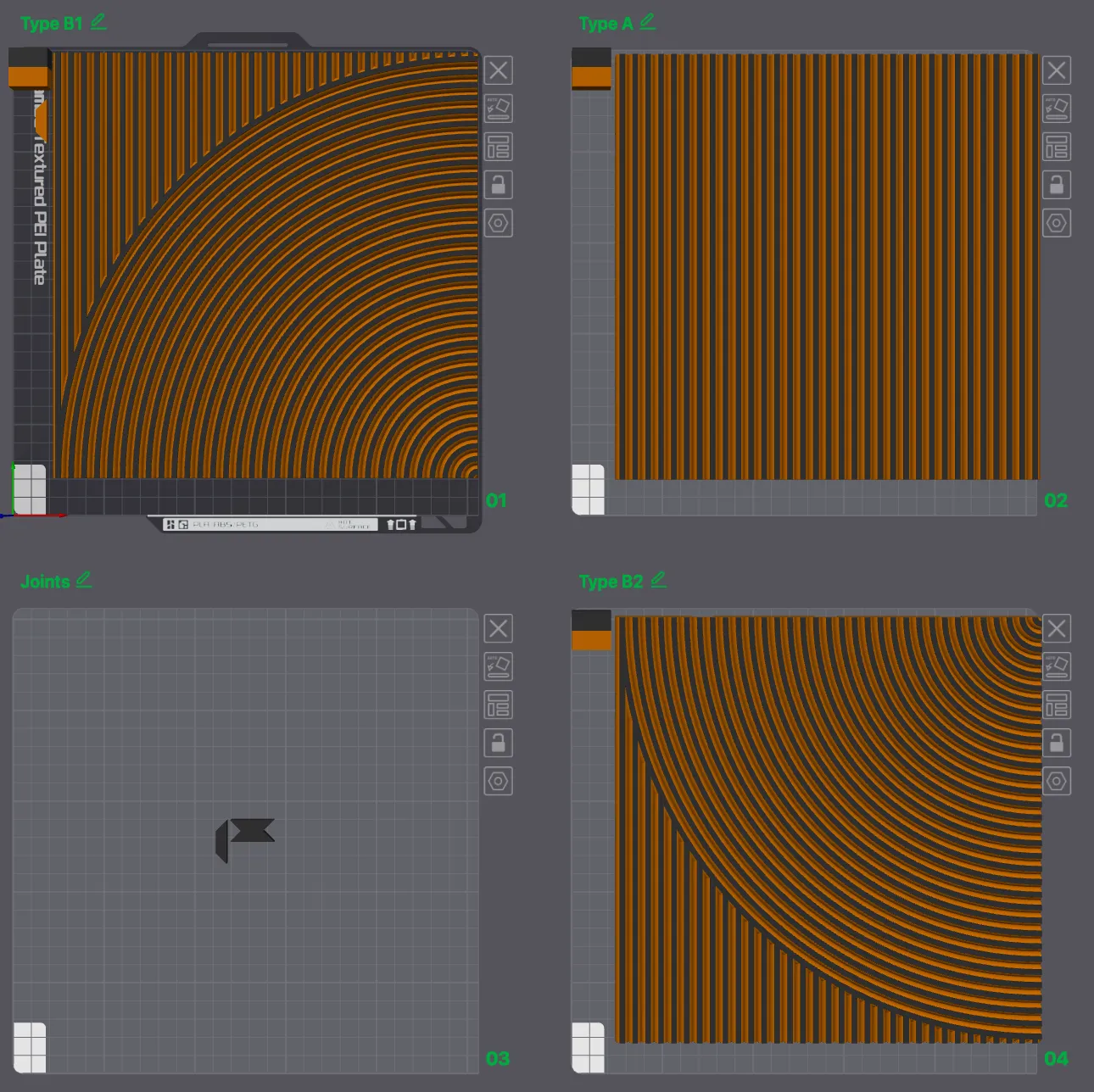Click plate number 01
1094x1092 pixels.
point(496,500)
